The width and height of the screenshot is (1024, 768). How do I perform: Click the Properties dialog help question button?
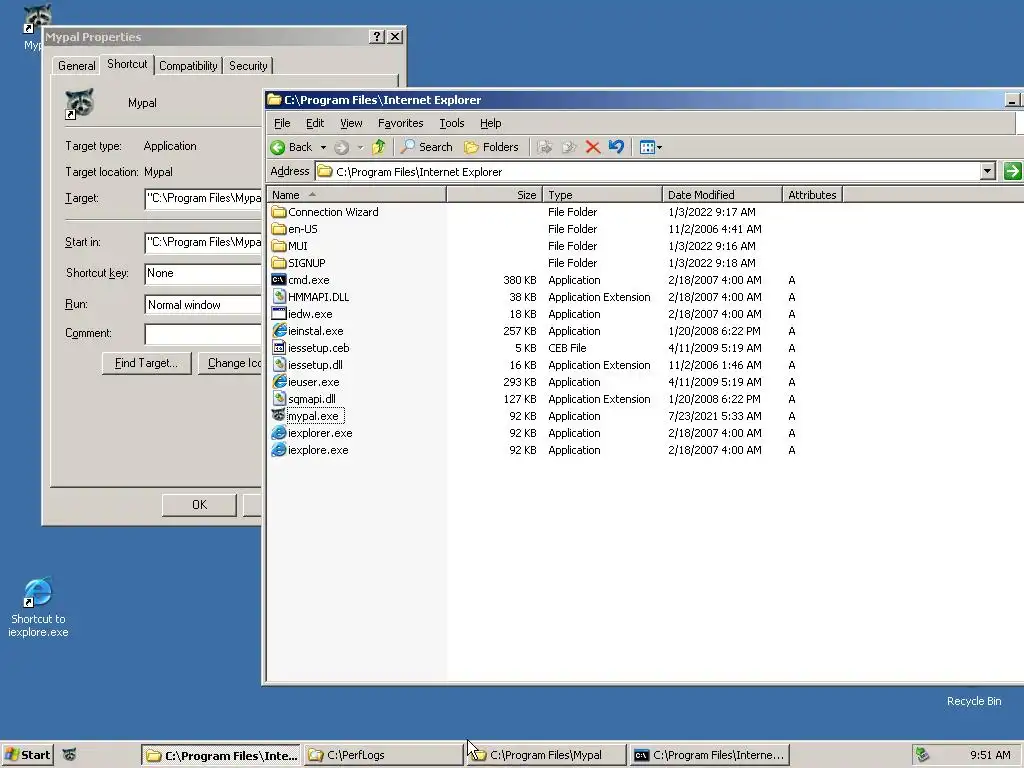(377, 37)
